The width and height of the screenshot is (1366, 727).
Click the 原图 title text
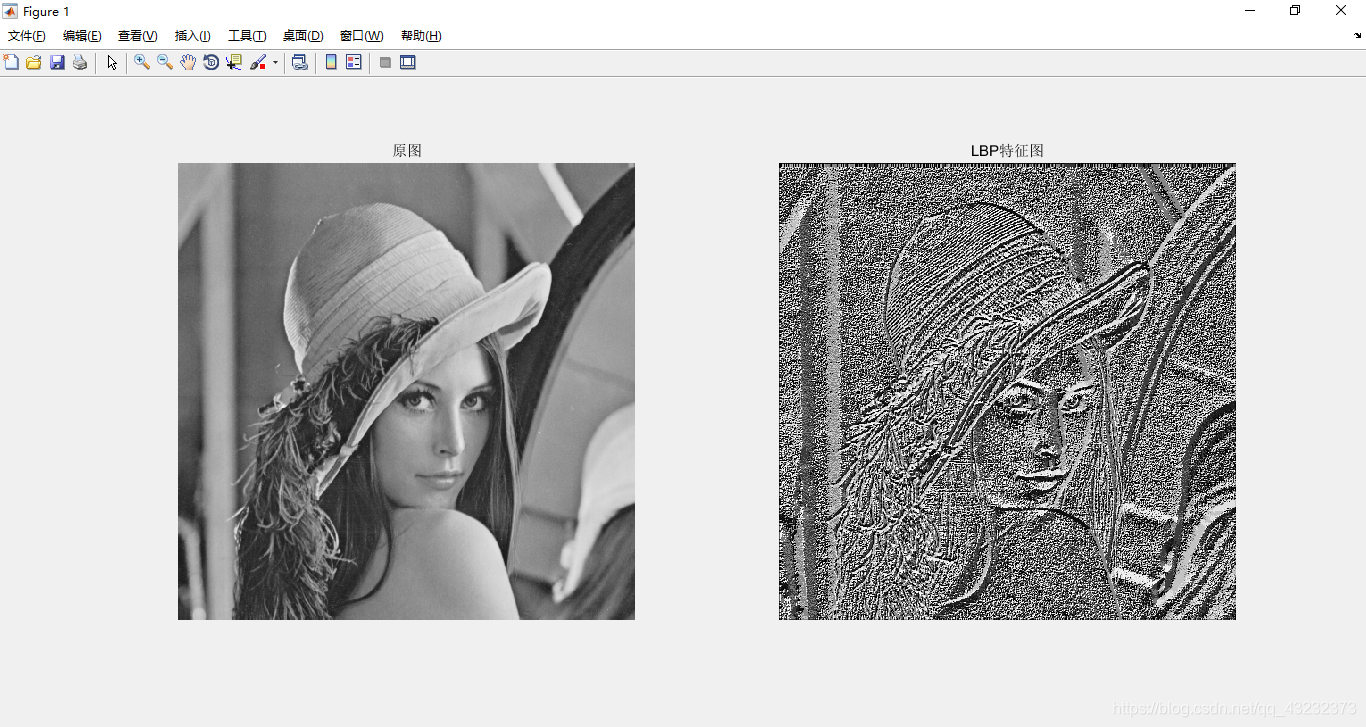[407, 151]
